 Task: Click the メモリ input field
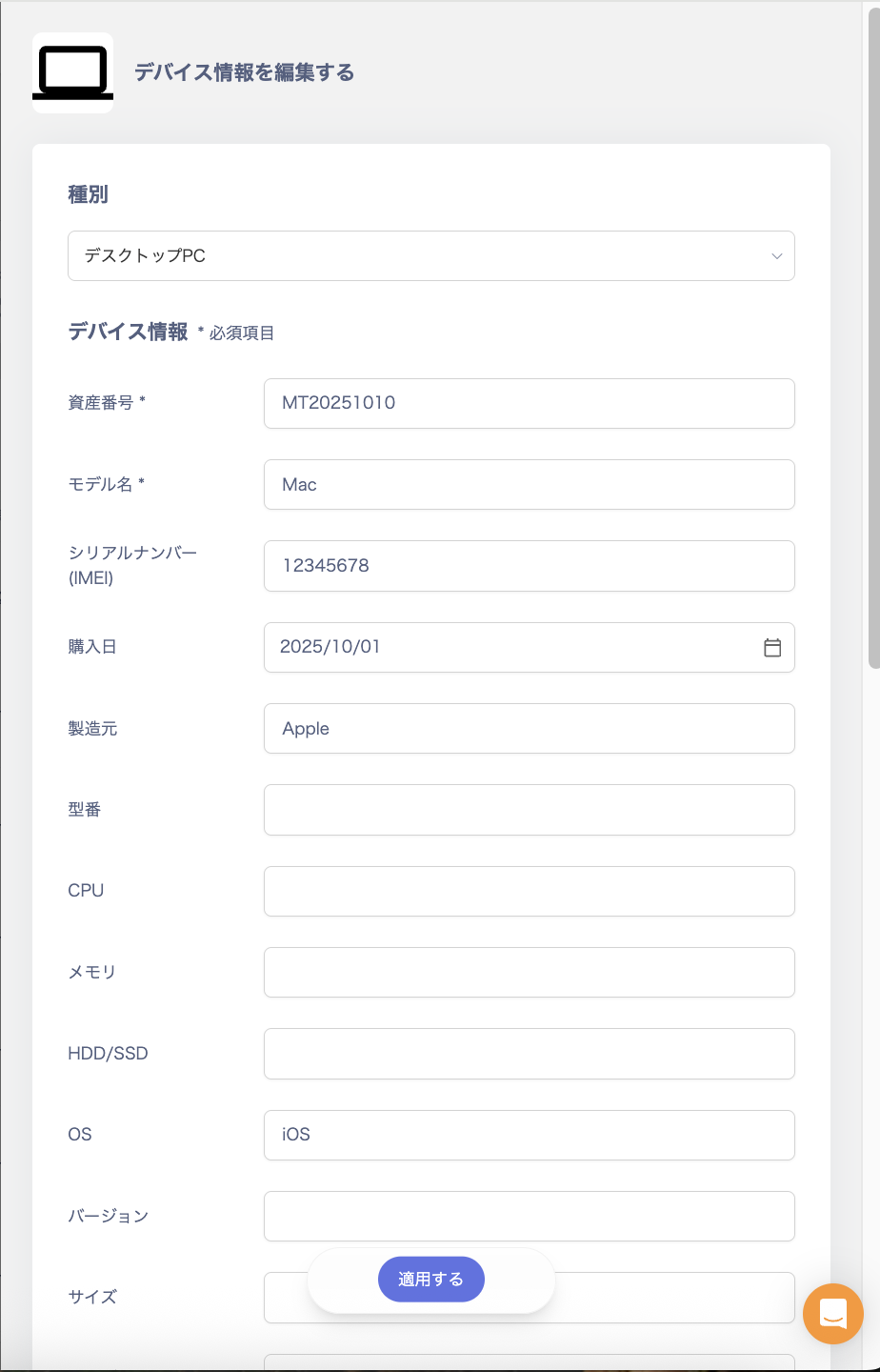529,973
